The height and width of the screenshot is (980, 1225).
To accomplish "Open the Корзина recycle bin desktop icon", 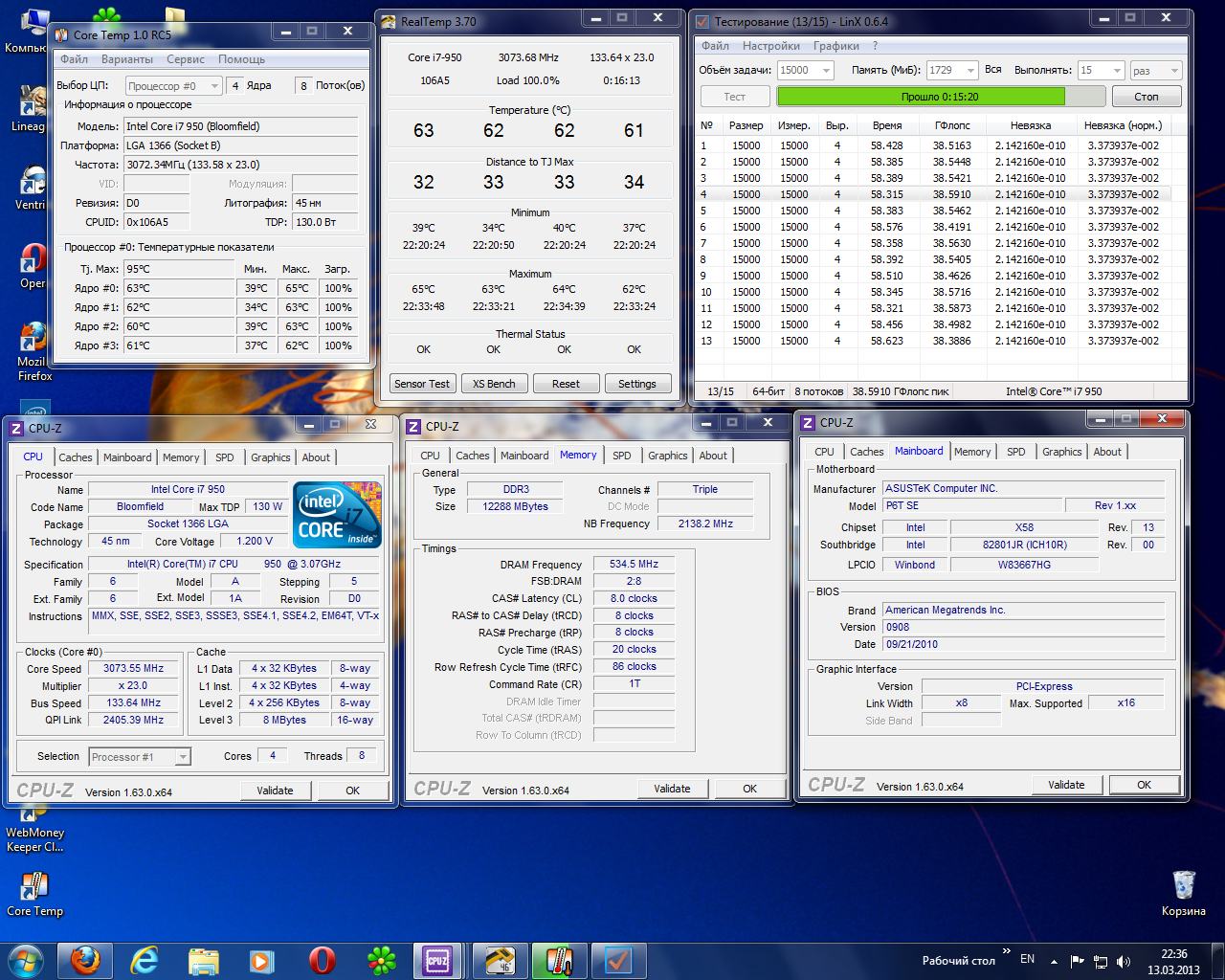I will click(1184, 893).
